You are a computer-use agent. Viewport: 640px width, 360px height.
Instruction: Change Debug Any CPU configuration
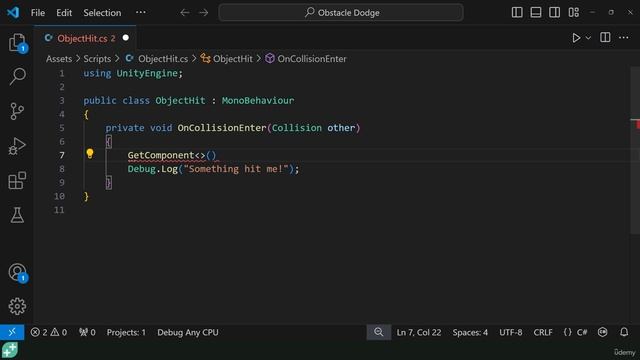[188, 332]
